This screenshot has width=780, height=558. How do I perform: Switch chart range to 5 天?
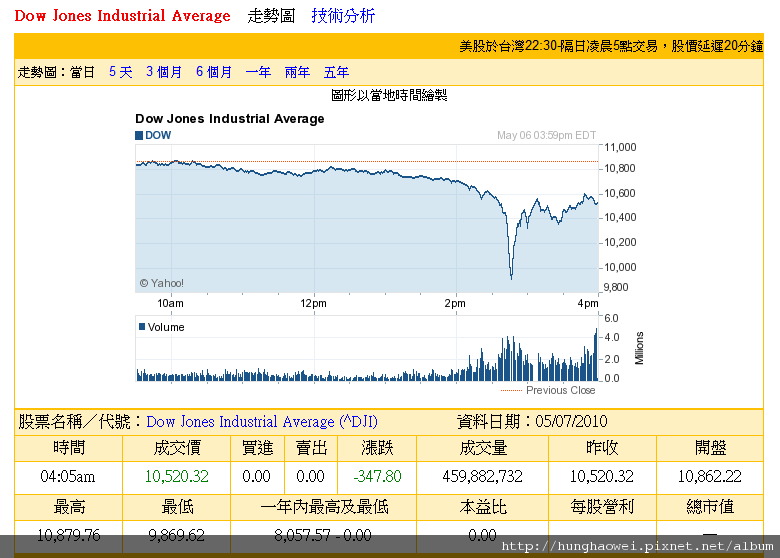coord(120,72)
